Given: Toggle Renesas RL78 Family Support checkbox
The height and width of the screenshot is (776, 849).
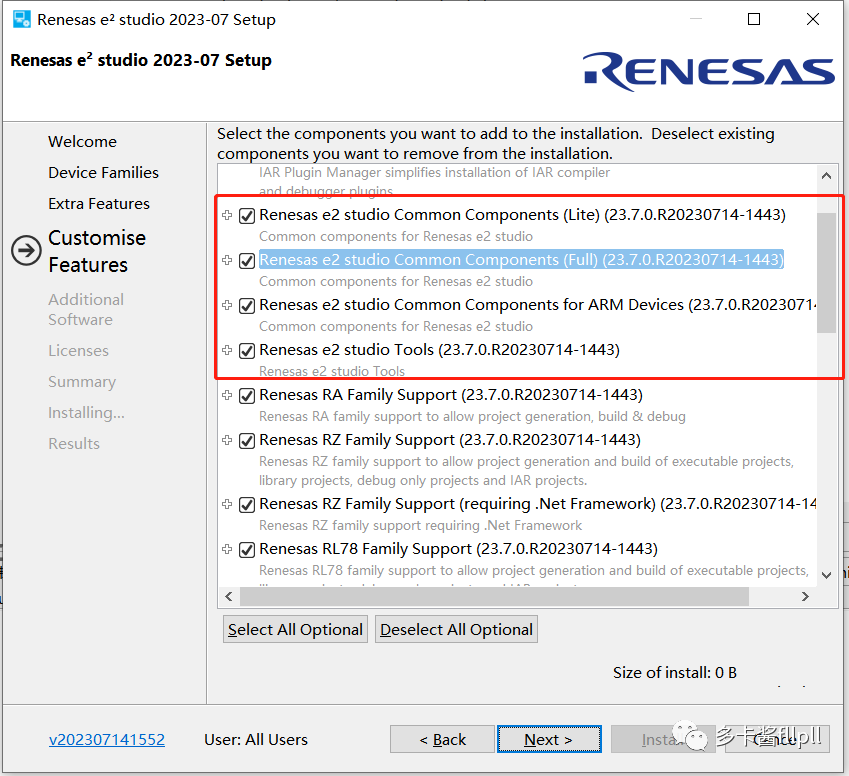Looking at the screenshot, I should click(247, 549).
